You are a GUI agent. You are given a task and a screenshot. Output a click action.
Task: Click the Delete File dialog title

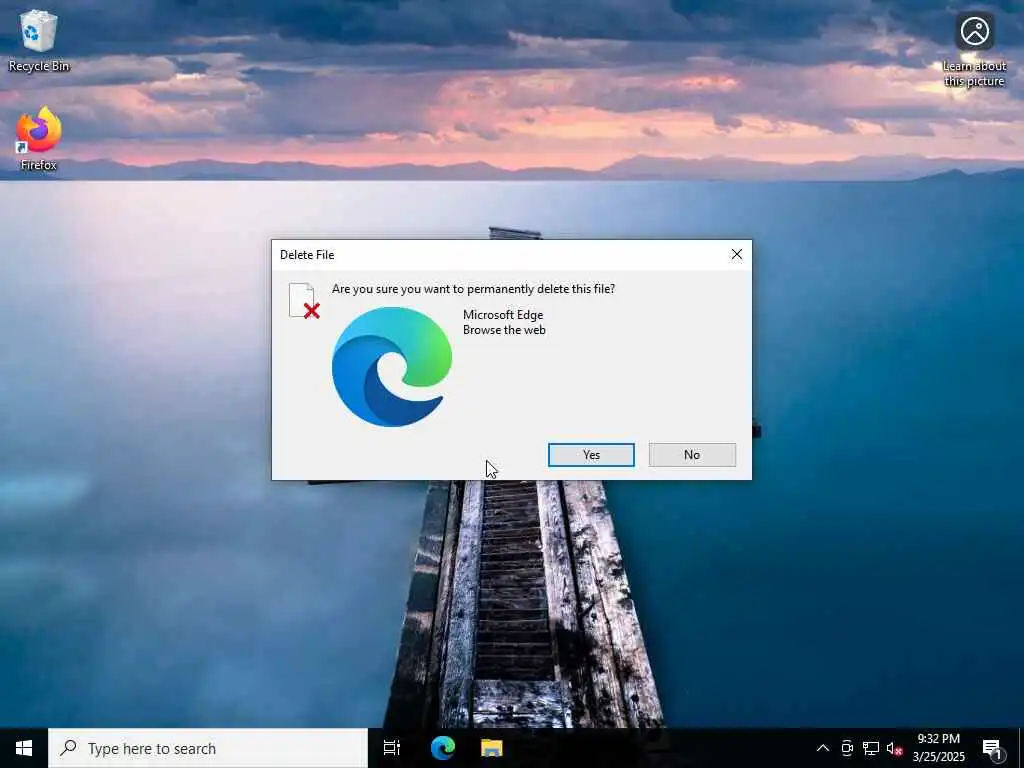[307, 255]
